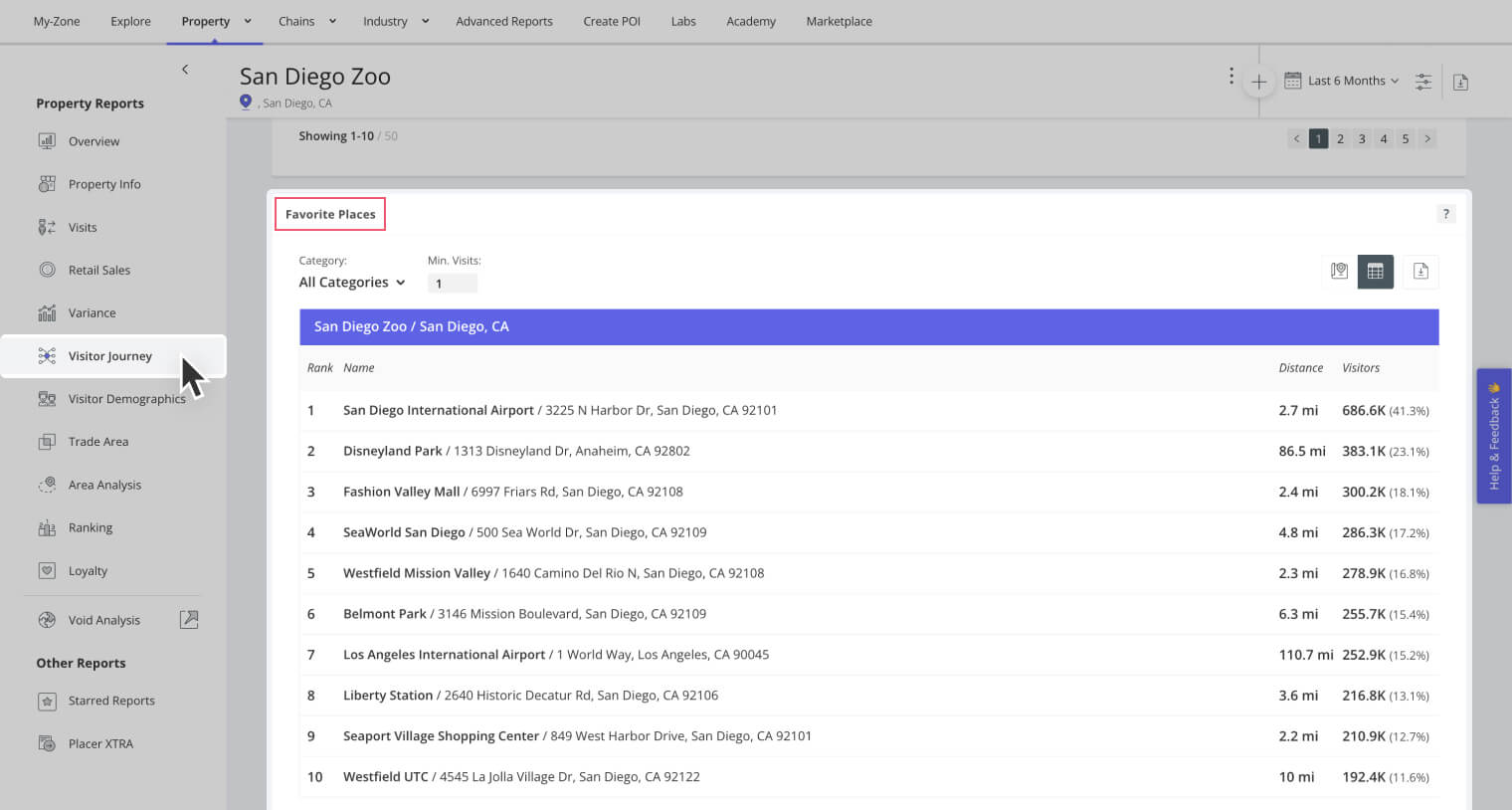Viewport: 1512px width, 810px height.
Task: Sort by the Visitors column header
Action: 1361,368
